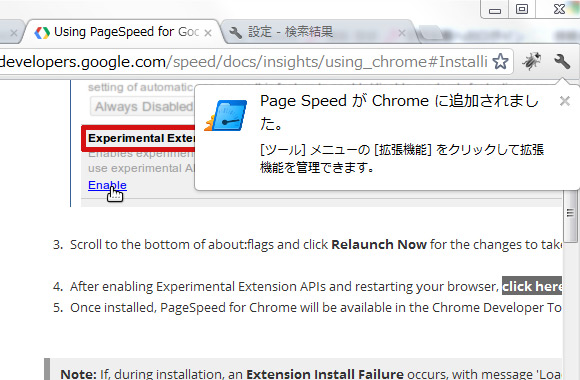
Task: Open the Chrome wrench menu
Action: point(562,61)
